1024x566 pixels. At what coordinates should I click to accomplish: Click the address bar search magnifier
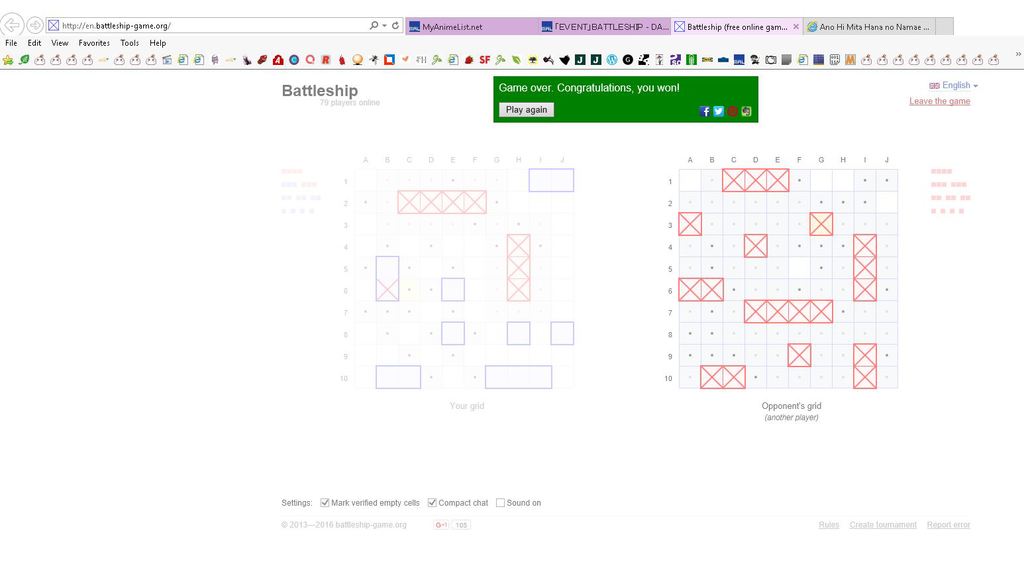(374, 25)
